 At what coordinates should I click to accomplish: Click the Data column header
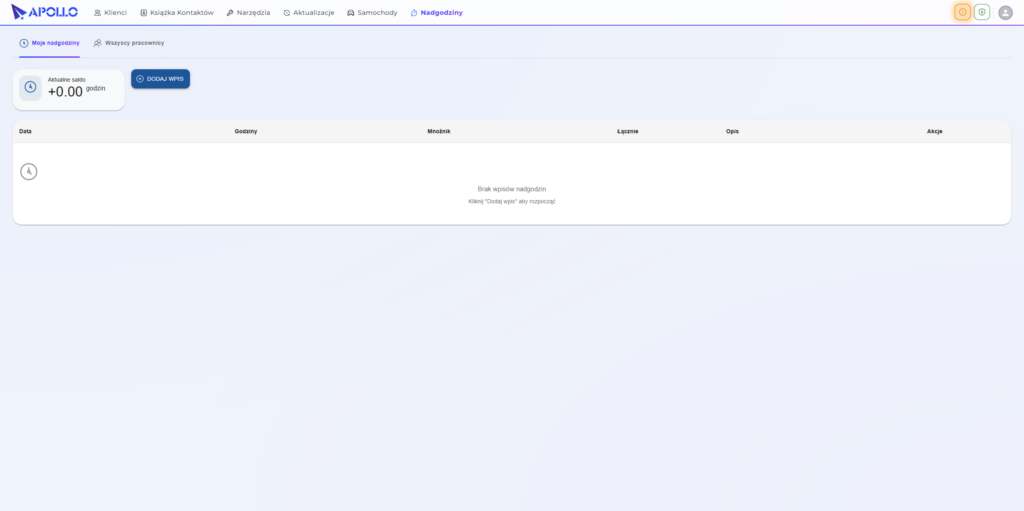pyautogui.click(x=25, y=131)
